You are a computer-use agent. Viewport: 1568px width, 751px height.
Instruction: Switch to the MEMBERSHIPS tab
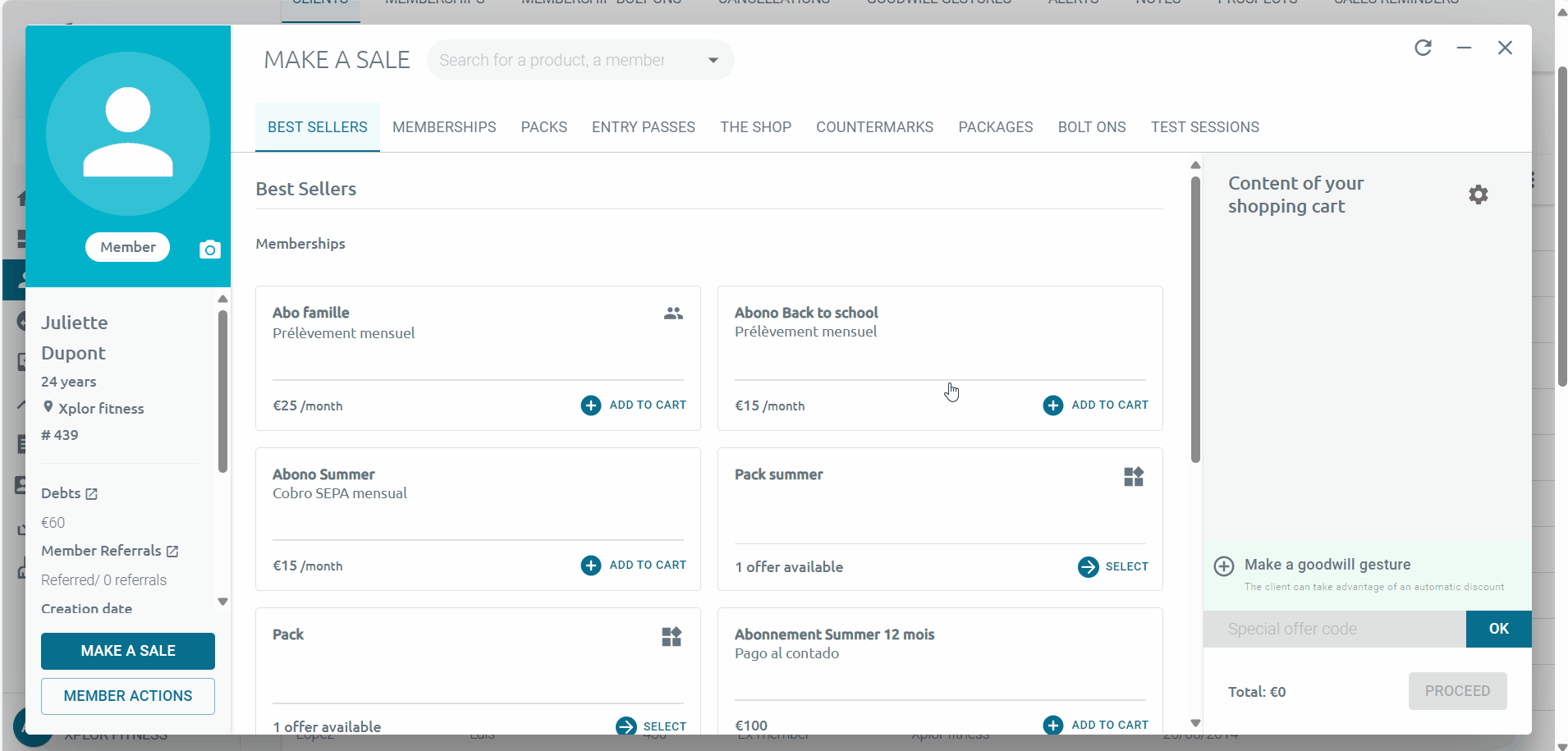pos(443,127)
